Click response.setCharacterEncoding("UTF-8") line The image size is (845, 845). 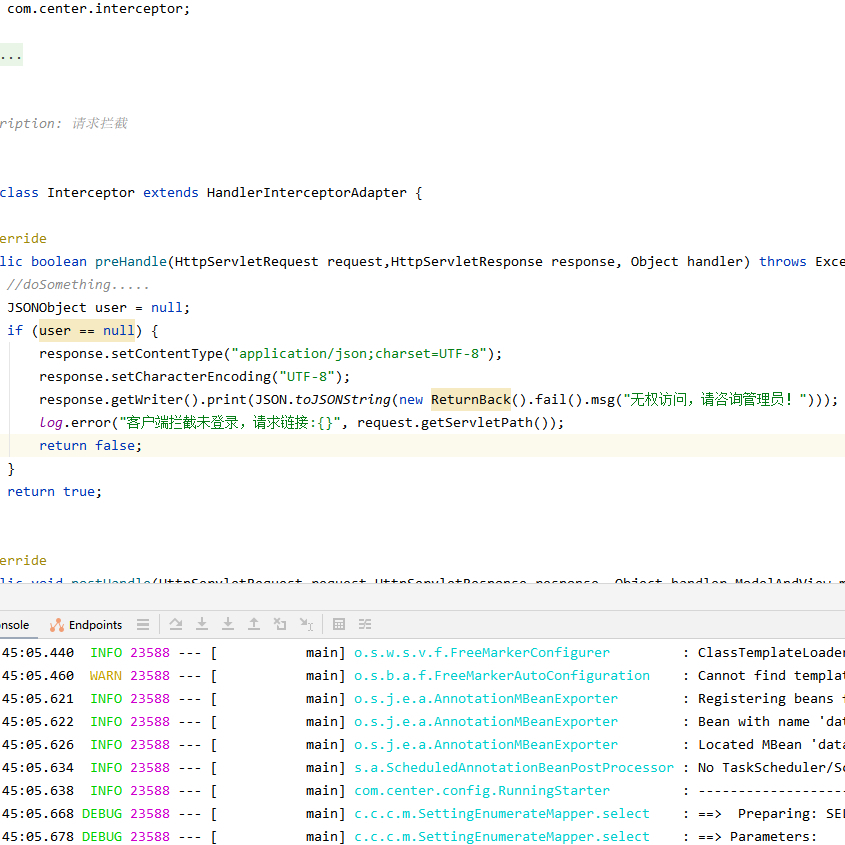point(195,377)
